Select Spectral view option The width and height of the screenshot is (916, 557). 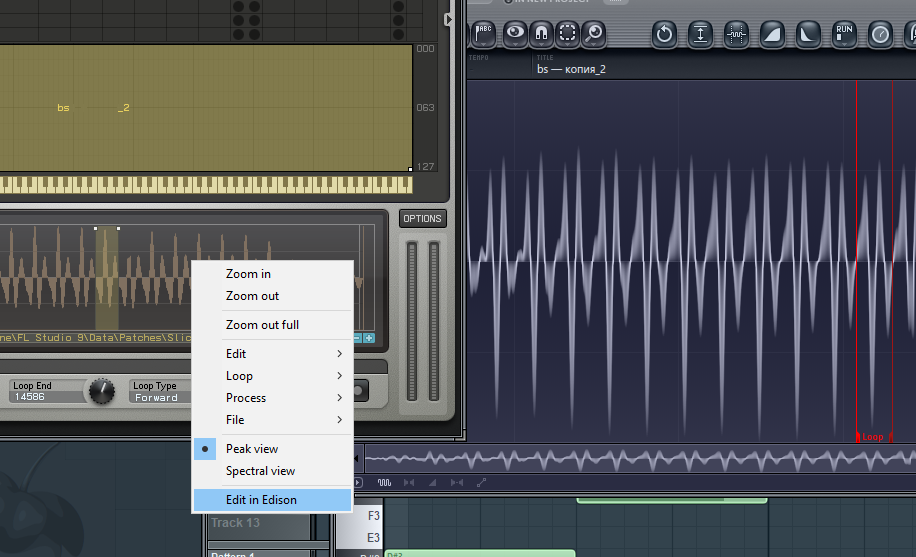coord(273,471)
